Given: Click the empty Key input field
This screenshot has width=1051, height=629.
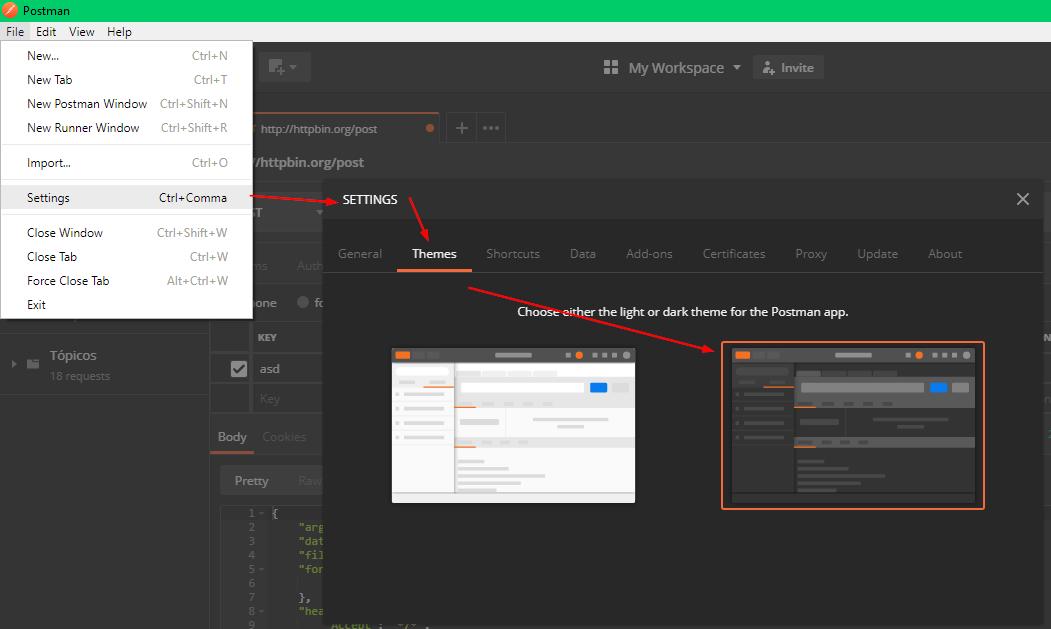Looking at the screenshot, I should click(288, 399).
